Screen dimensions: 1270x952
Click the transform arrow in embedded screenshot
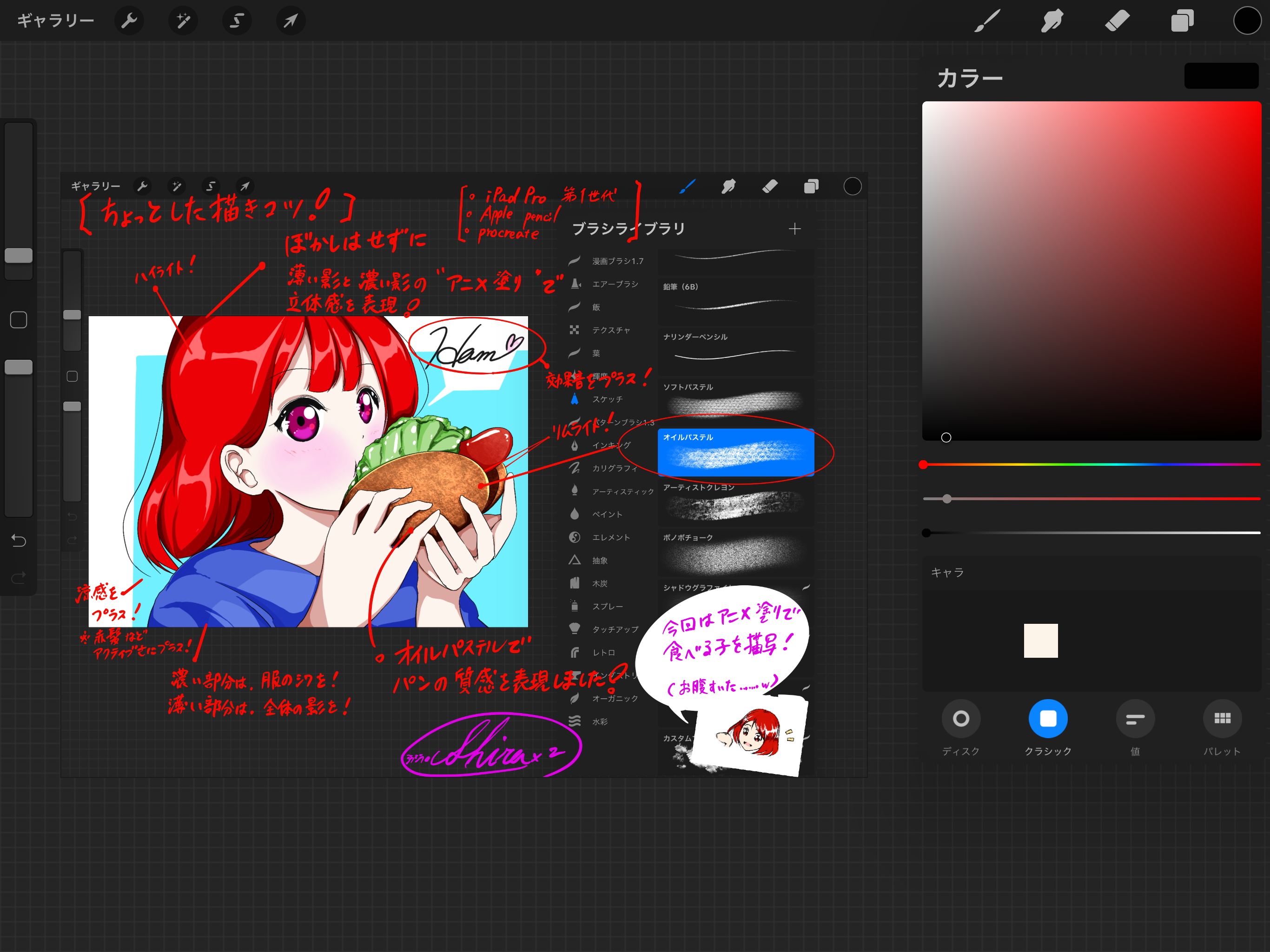(x=245, y=186)
